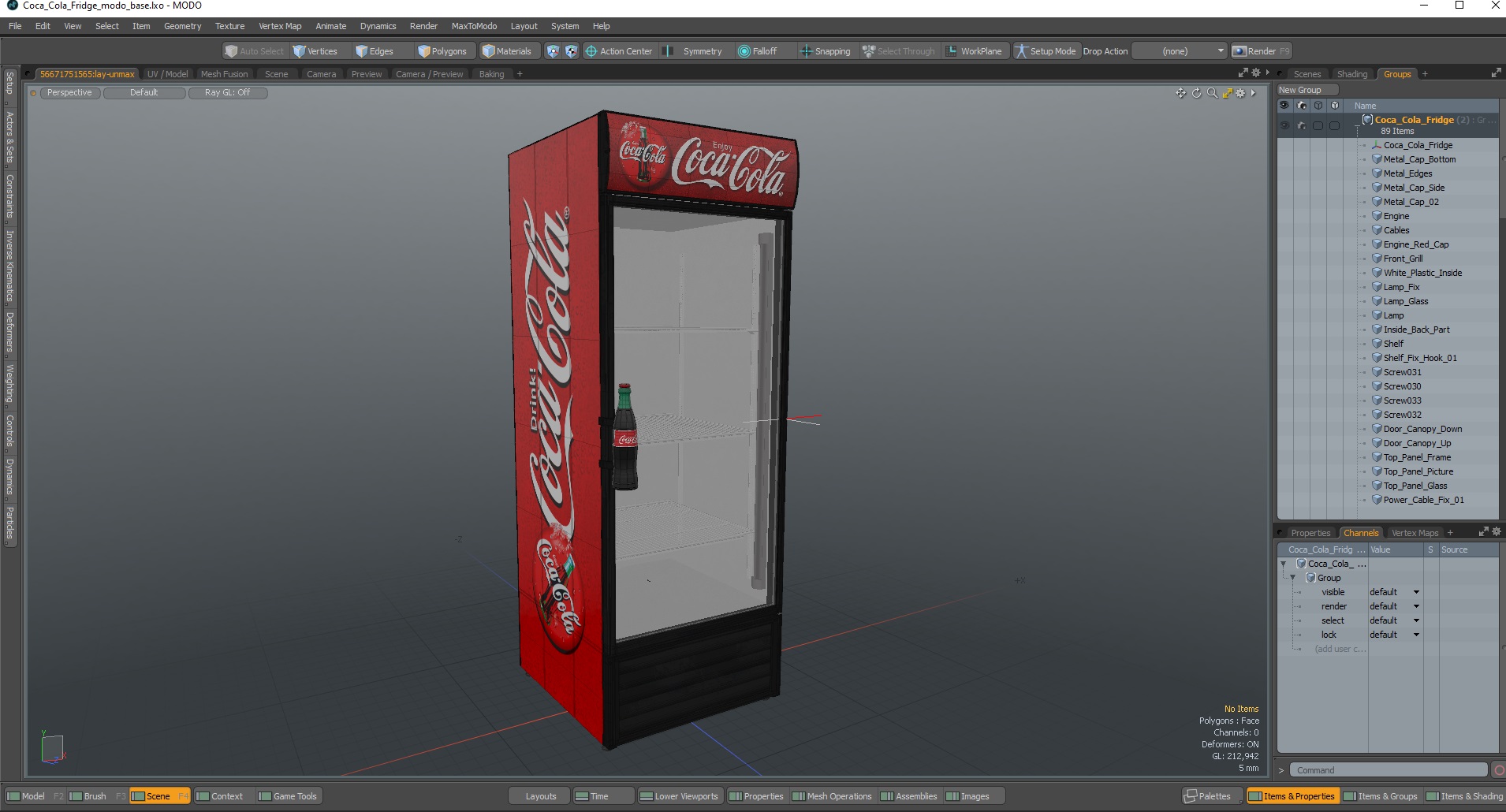The width and height of the screenshot is (1506, 812).
Task: Tick the second checkbox in the Coca_Cola_Fridge group row
Action: 1334,125
